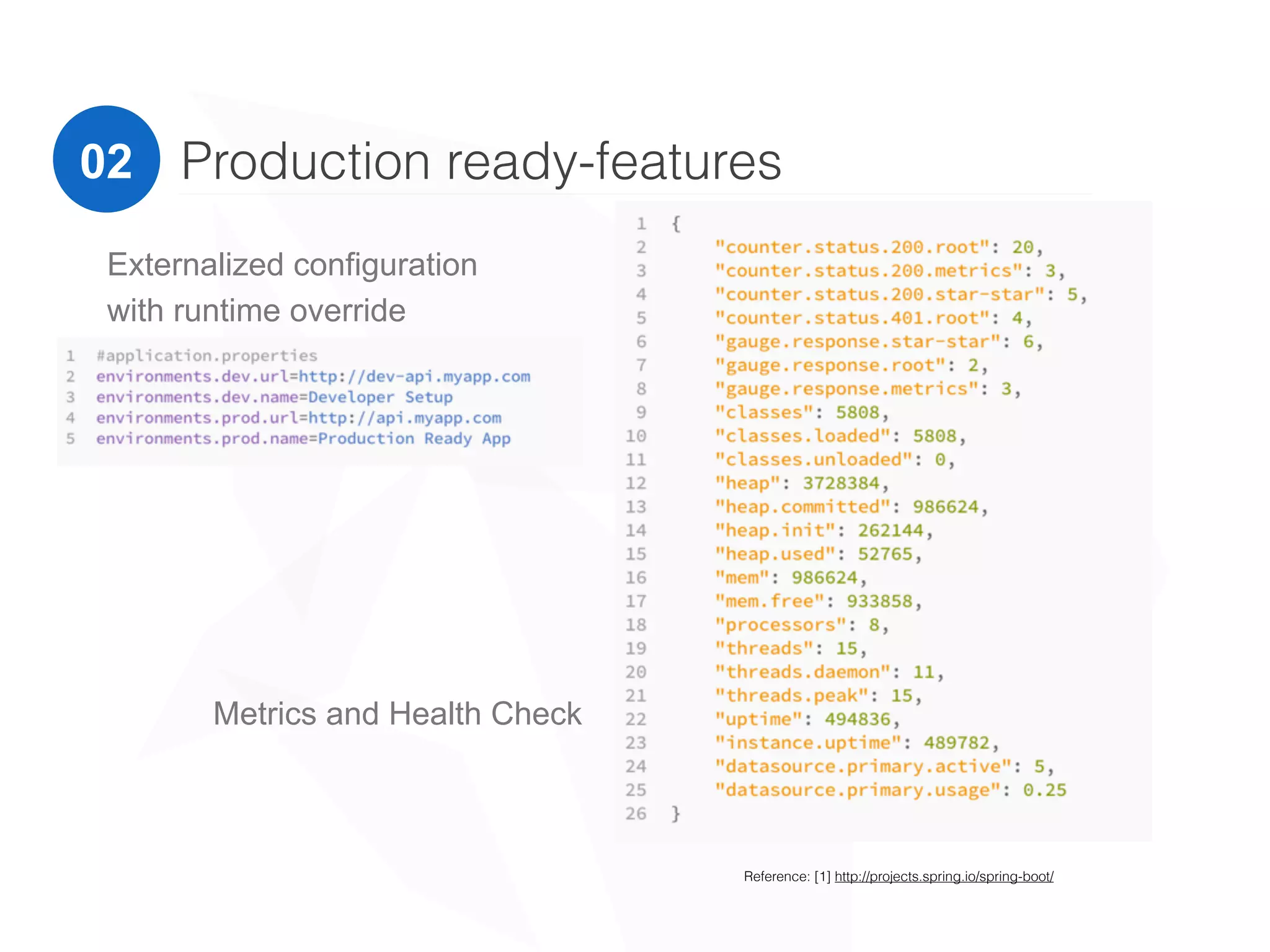This screenshot has width=1270, height=952.
Task: Click the 'gauge.response.star-star' JSON entry
Action: pos(879,342)
